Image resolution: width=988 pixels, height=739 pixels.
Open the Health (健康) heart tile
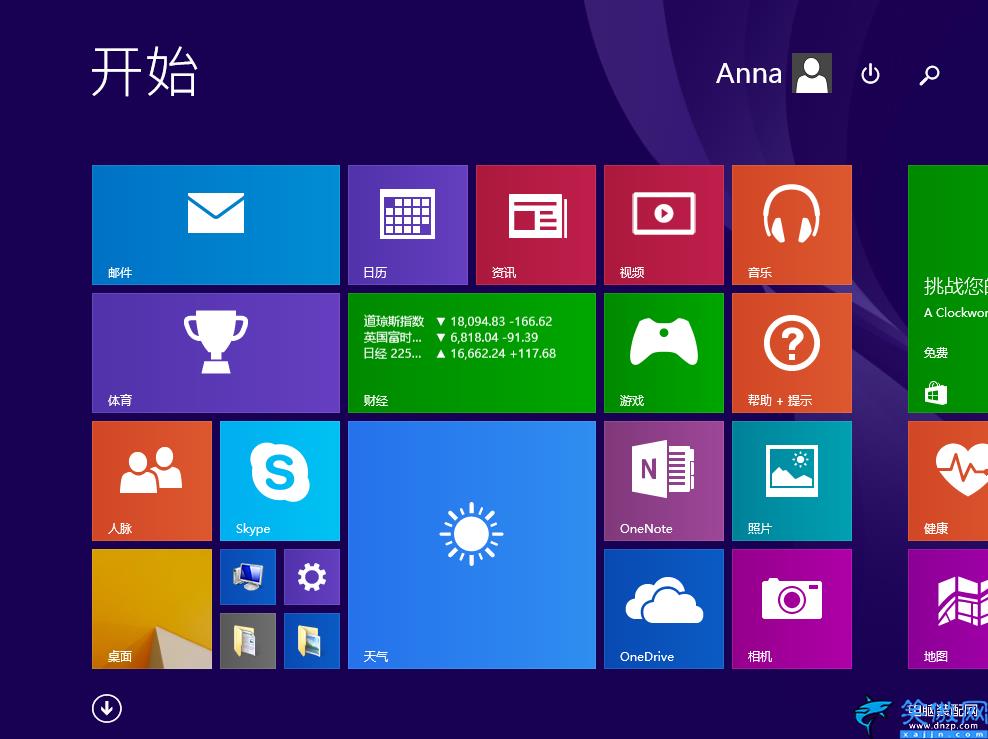click(948, 481)
